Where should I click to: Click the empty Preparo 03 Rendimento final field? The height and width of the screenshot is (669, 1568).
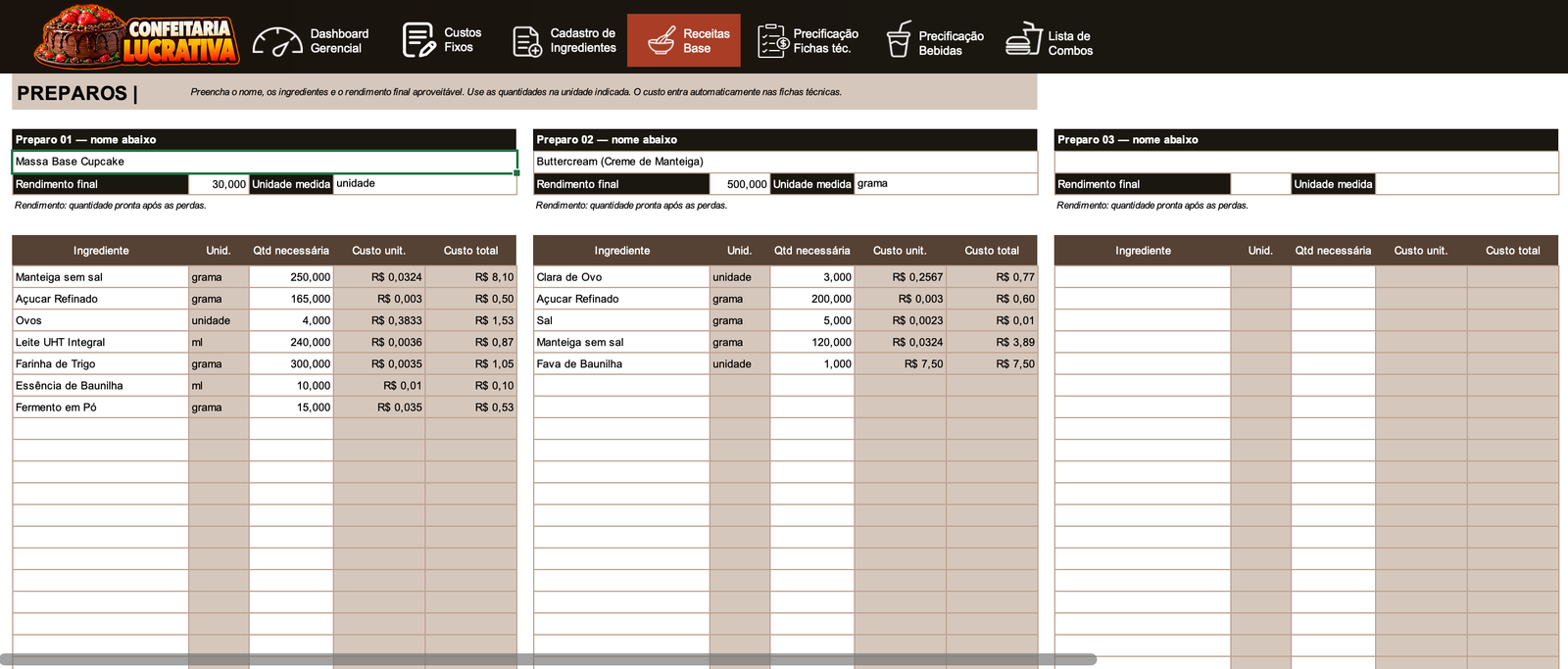pos(1260,184)
